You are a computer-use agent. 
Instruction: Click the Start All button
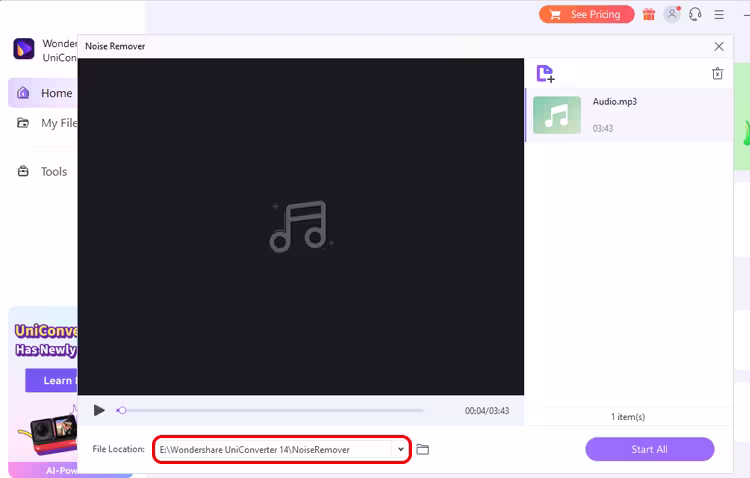click(650, 449)
